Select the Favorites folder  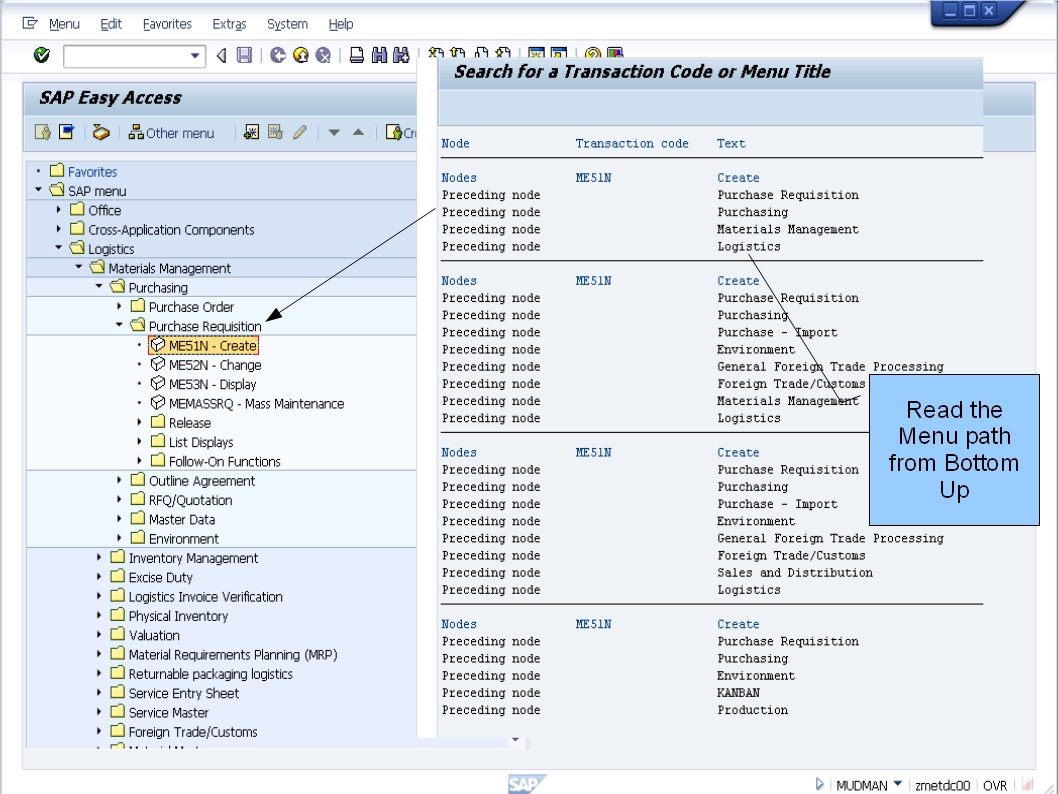(x=92, y=172)
